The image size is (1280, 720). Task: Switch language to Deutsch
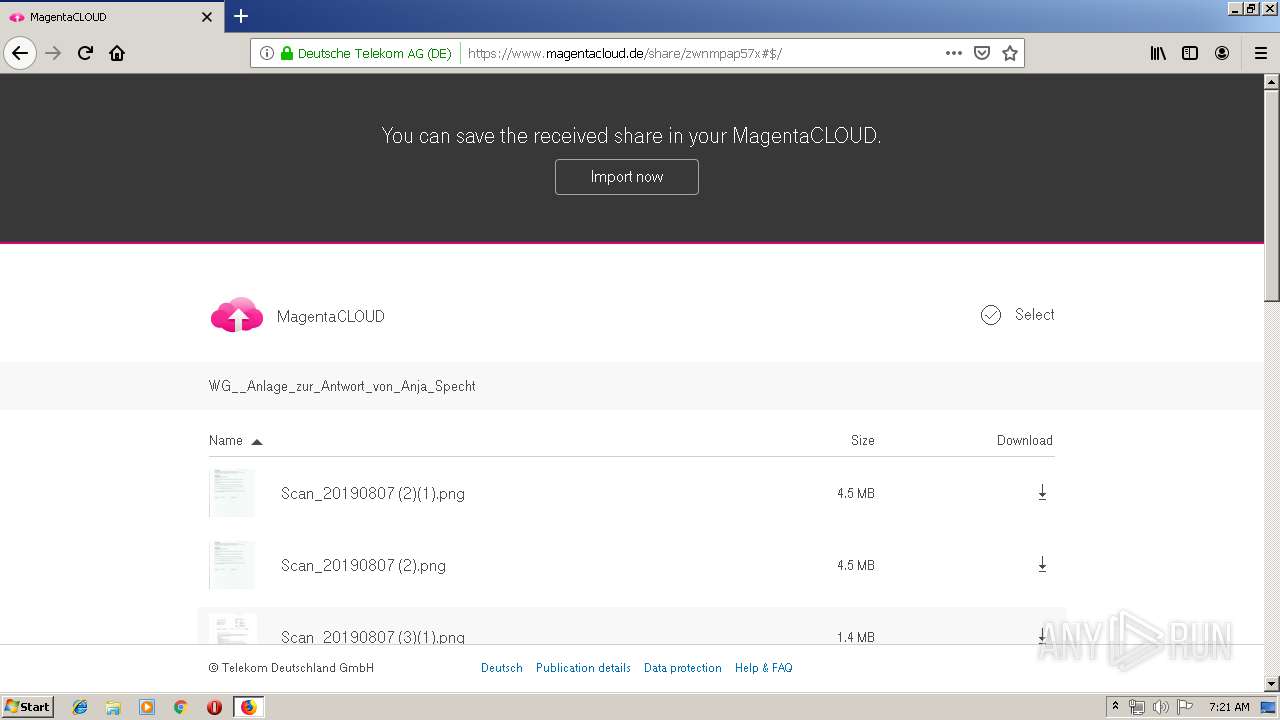(x=502, y=668)
